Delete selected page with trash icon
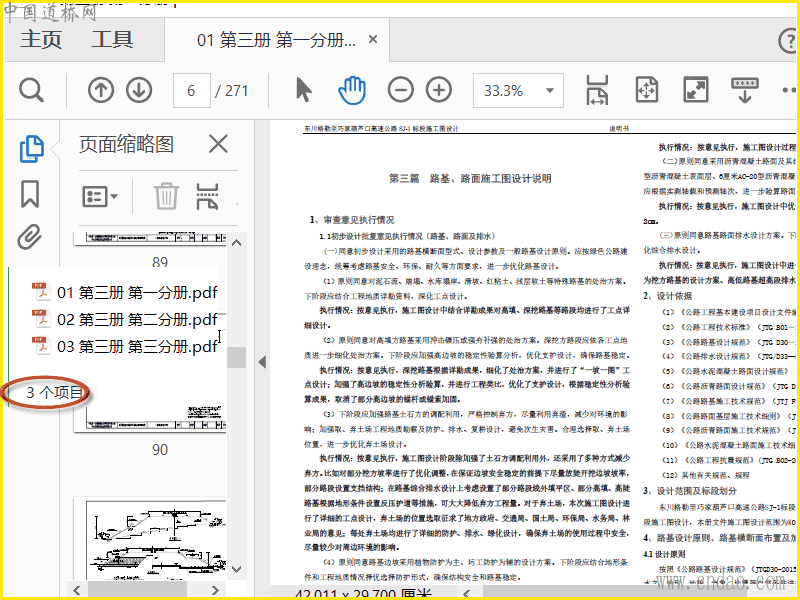The width and height of the screenshot is (800, 600). (x=166, y=196)
